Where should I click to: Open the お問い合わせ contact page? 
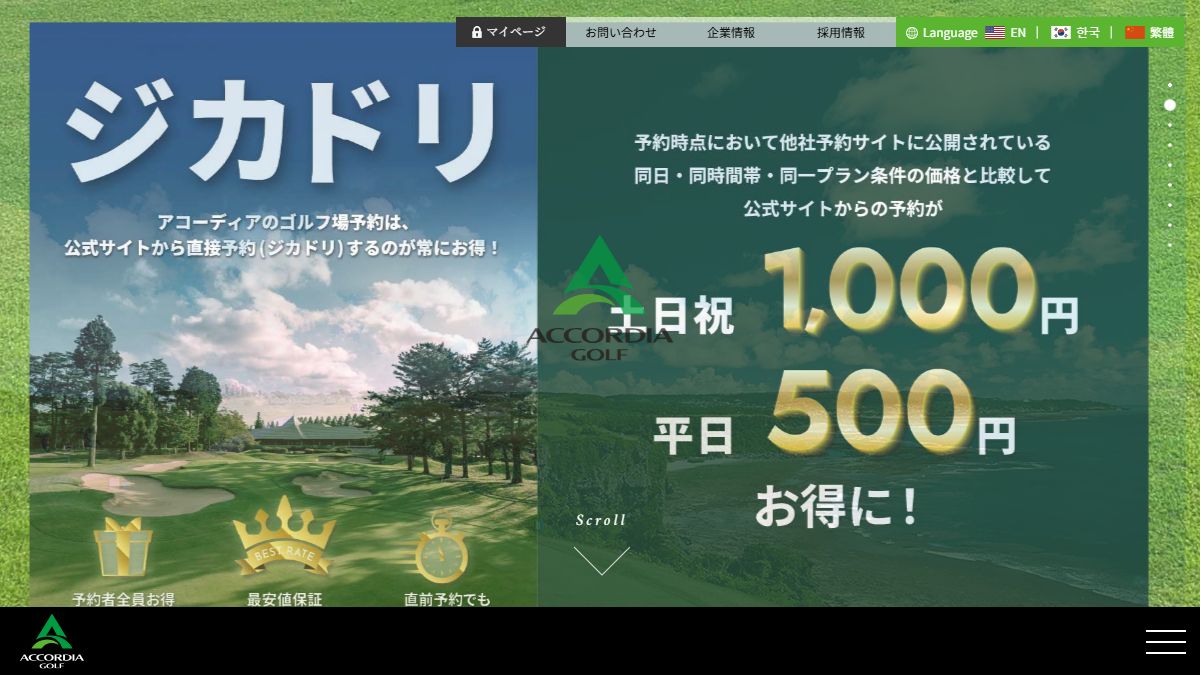point(621,32)
